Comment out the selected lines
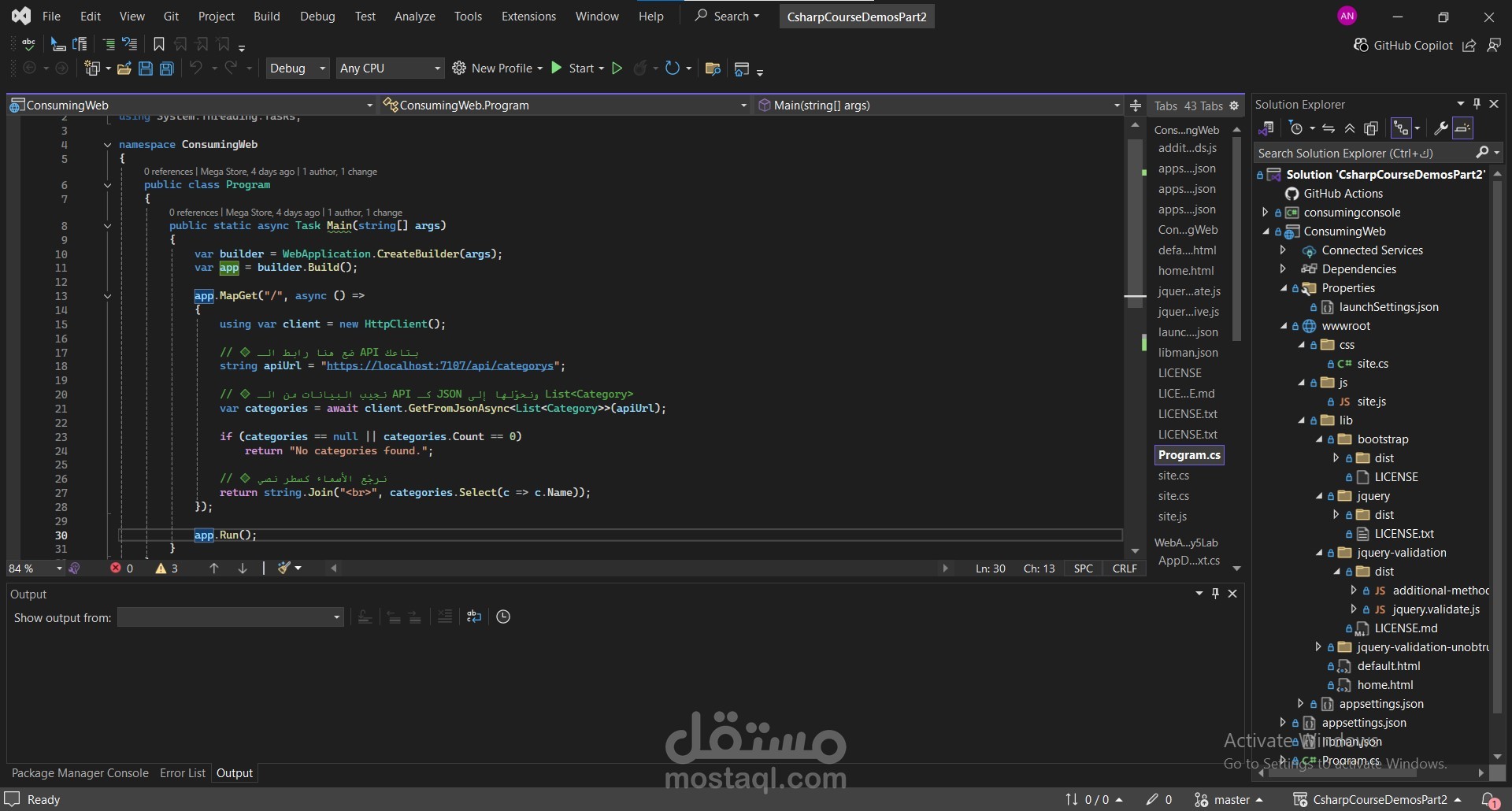Screen dimensions: 1512x811 109,44
